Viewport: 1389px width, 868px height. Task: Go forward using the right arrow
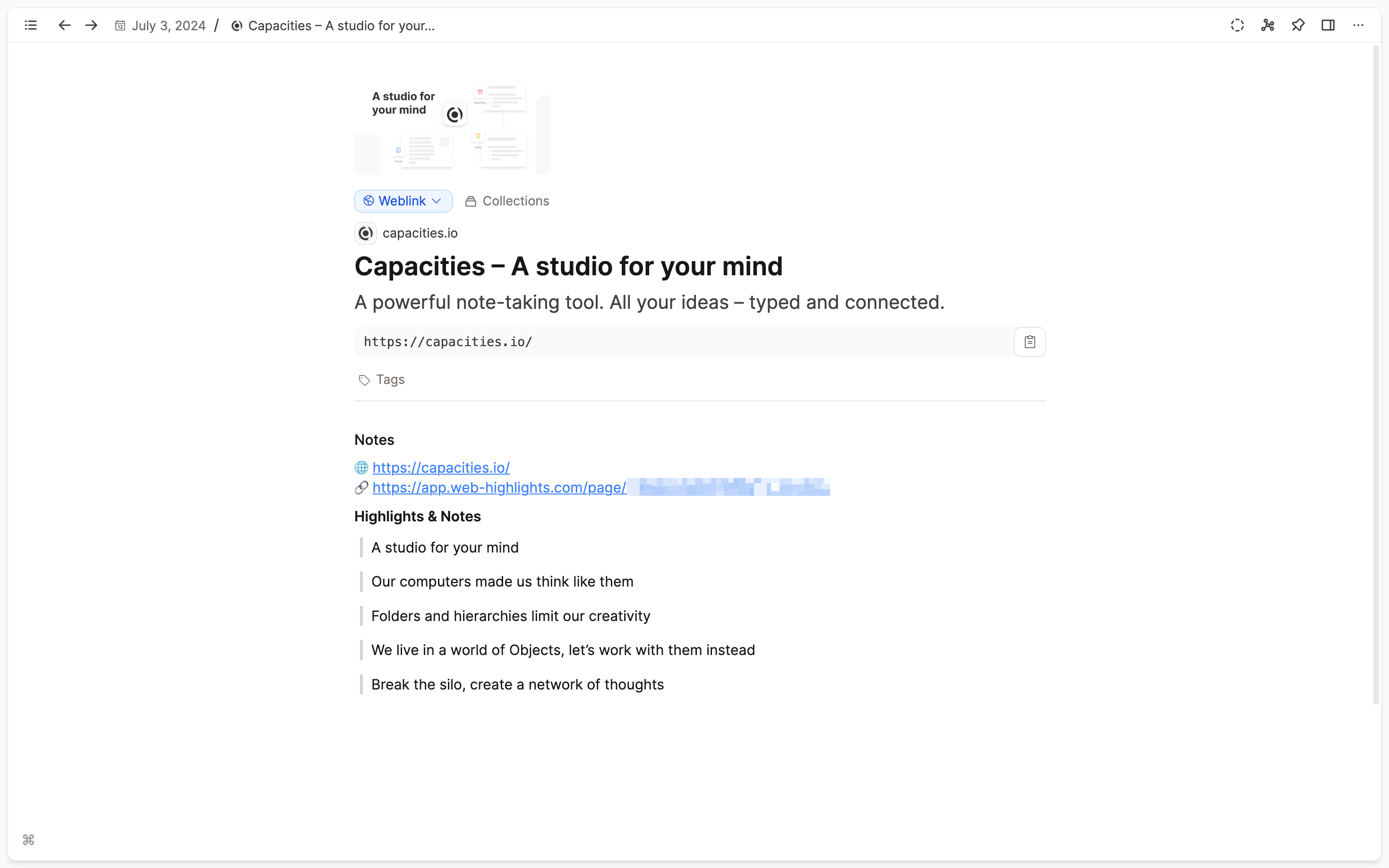click(x=91, y=25)
